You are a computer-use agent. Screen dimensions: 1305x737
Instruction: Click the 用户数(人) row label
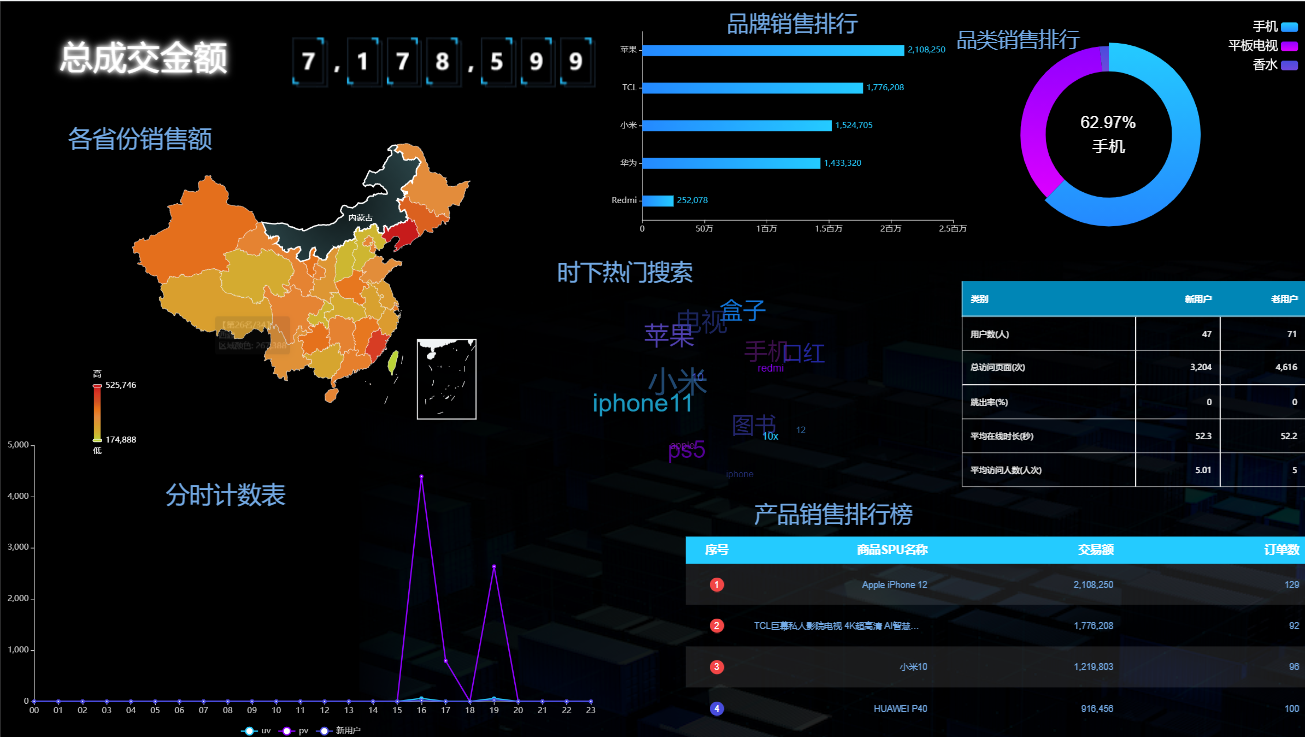(989, 333)
